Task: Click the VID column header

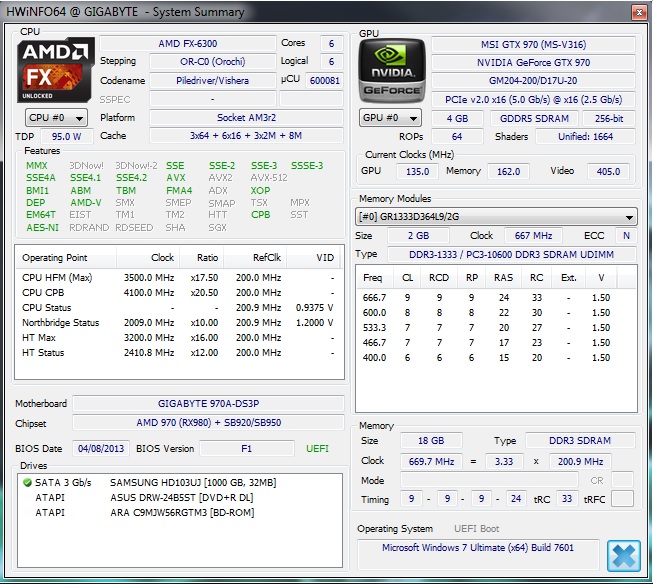Action: (313, 257)
